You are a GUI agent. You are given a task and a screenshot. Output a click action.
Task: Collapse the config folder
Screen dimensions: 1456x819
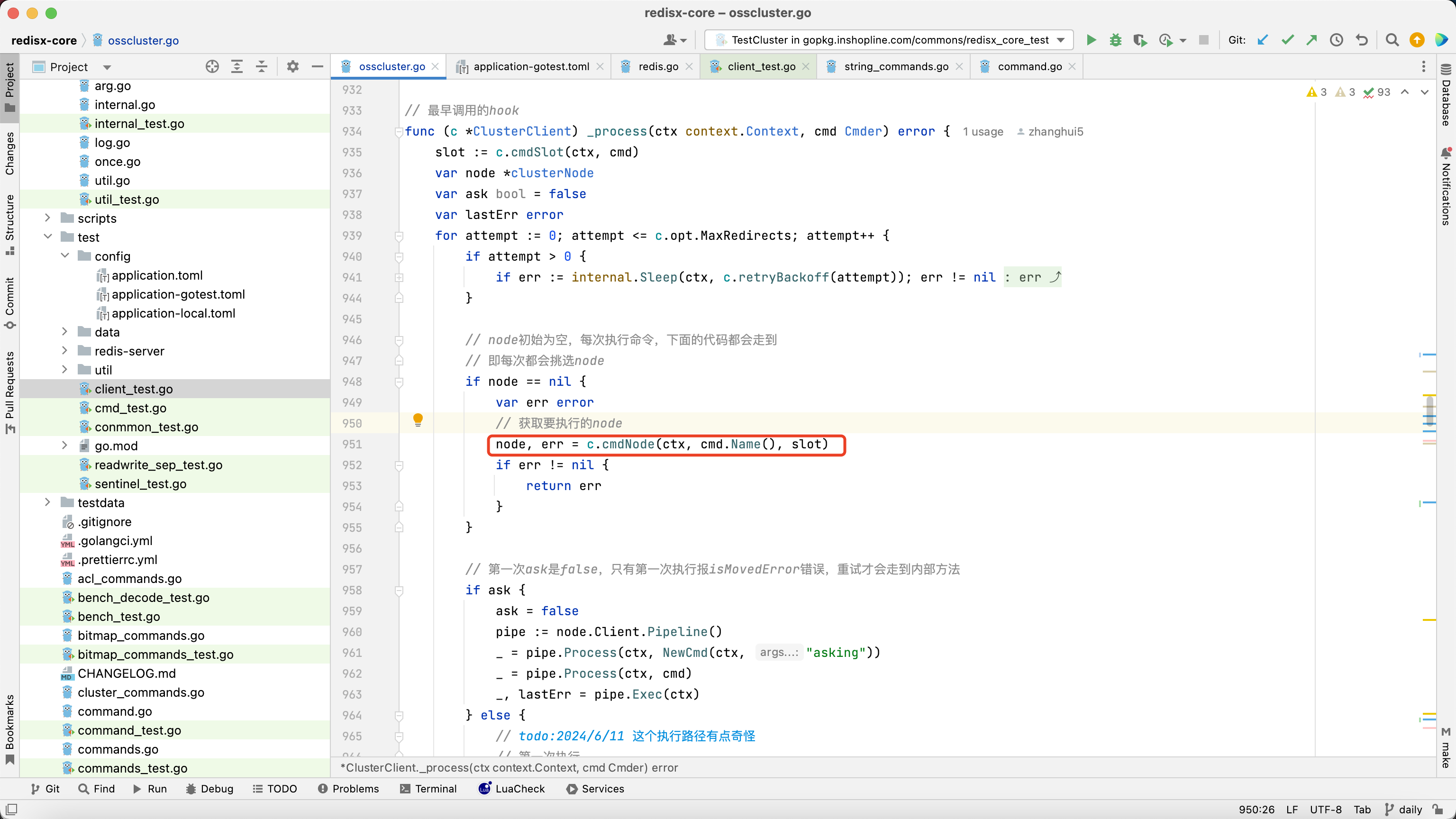pyautogui.click(x=64, y=256)
